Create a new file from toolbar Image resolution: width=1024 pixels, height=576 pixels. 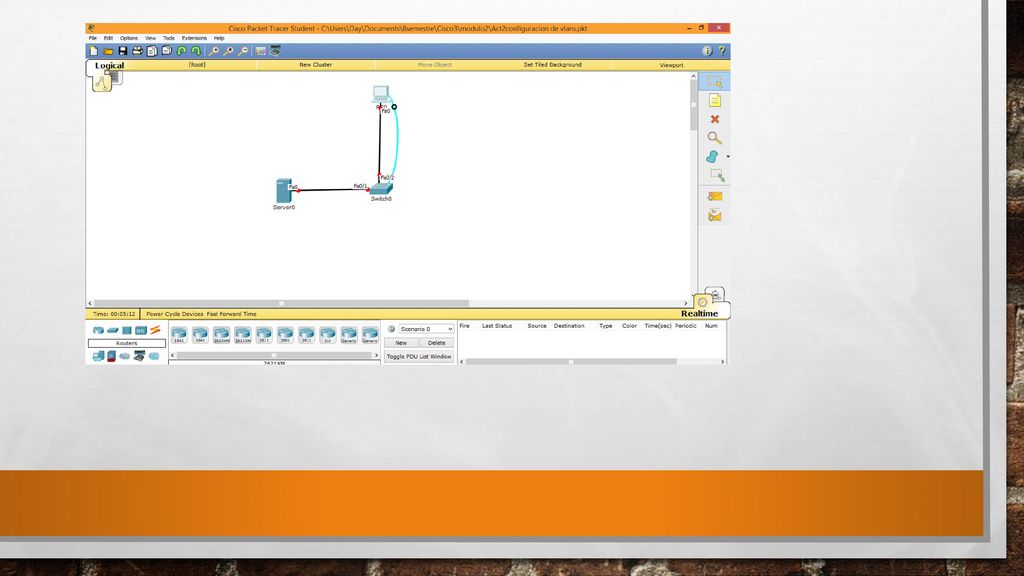point(93,51)
